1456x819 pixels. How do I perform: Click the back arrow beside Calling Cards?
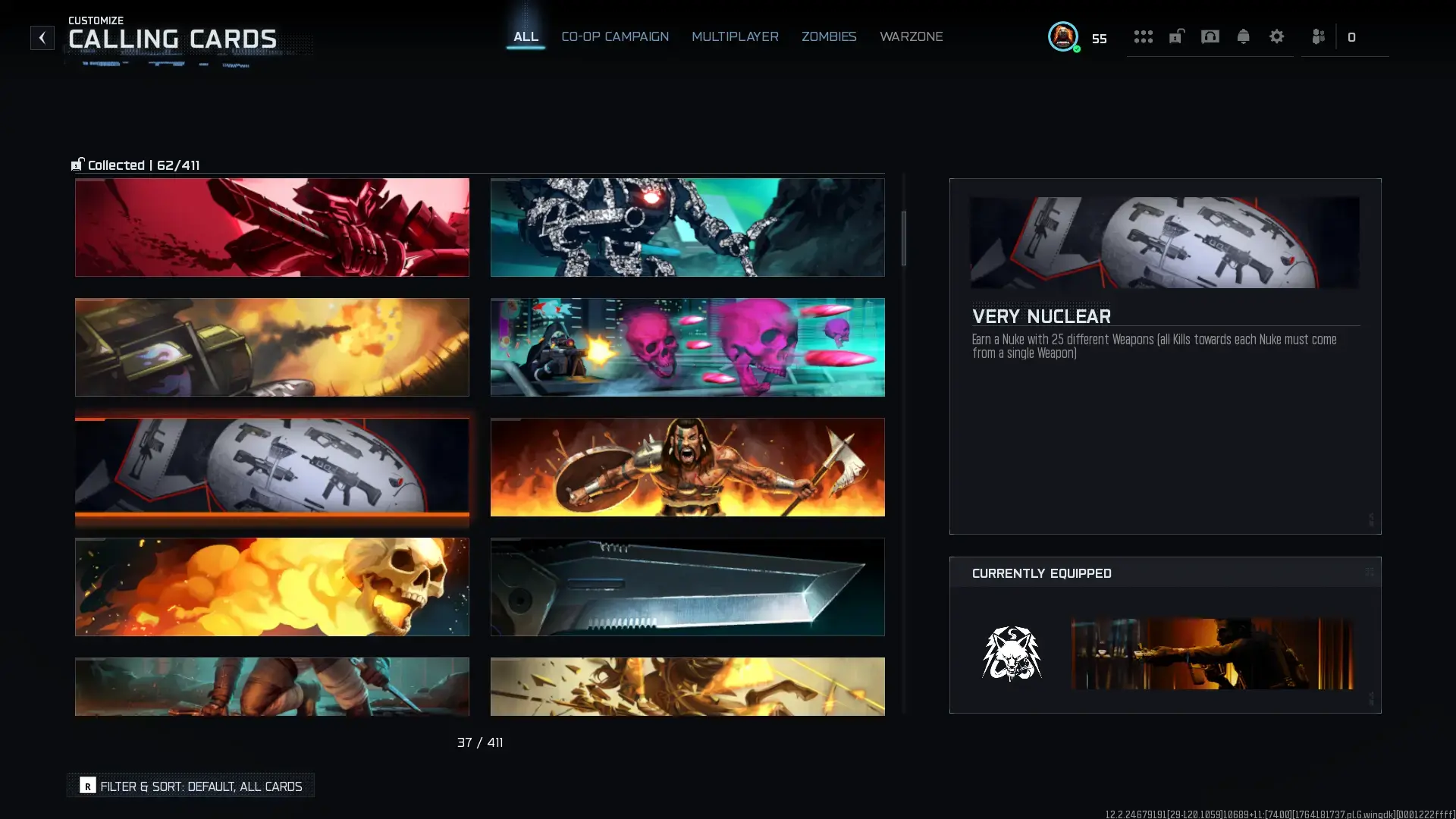42,38
